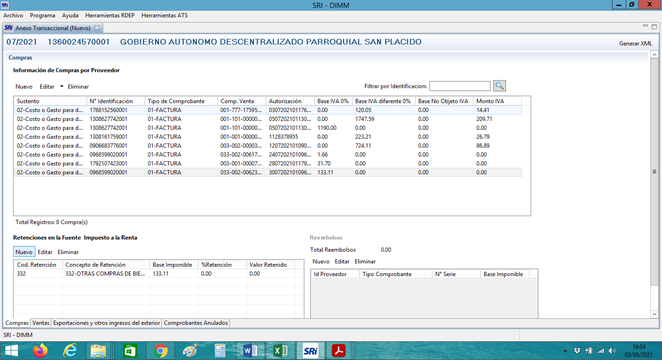Open File Explorer folder icon in taskbar
Screen dimensions: 662x360
98,351
